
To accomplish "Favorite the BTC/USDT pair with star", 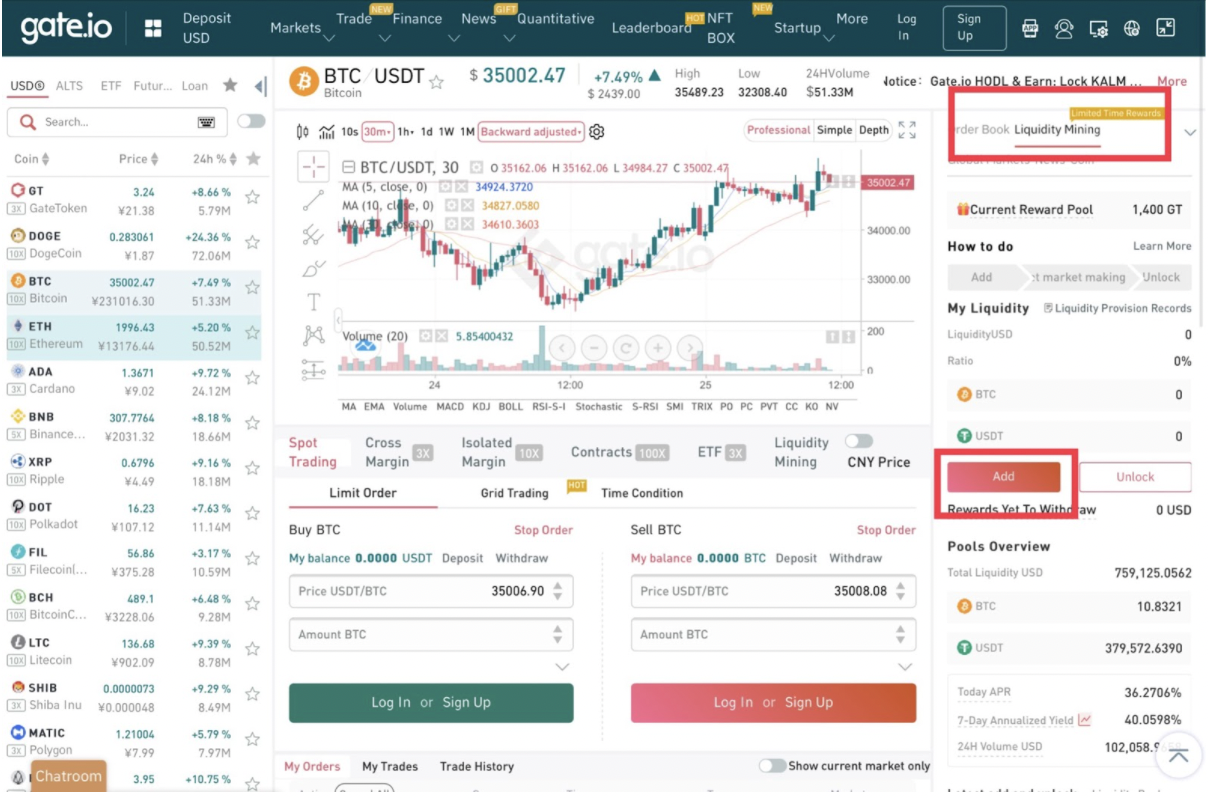I will pos(436,82).
